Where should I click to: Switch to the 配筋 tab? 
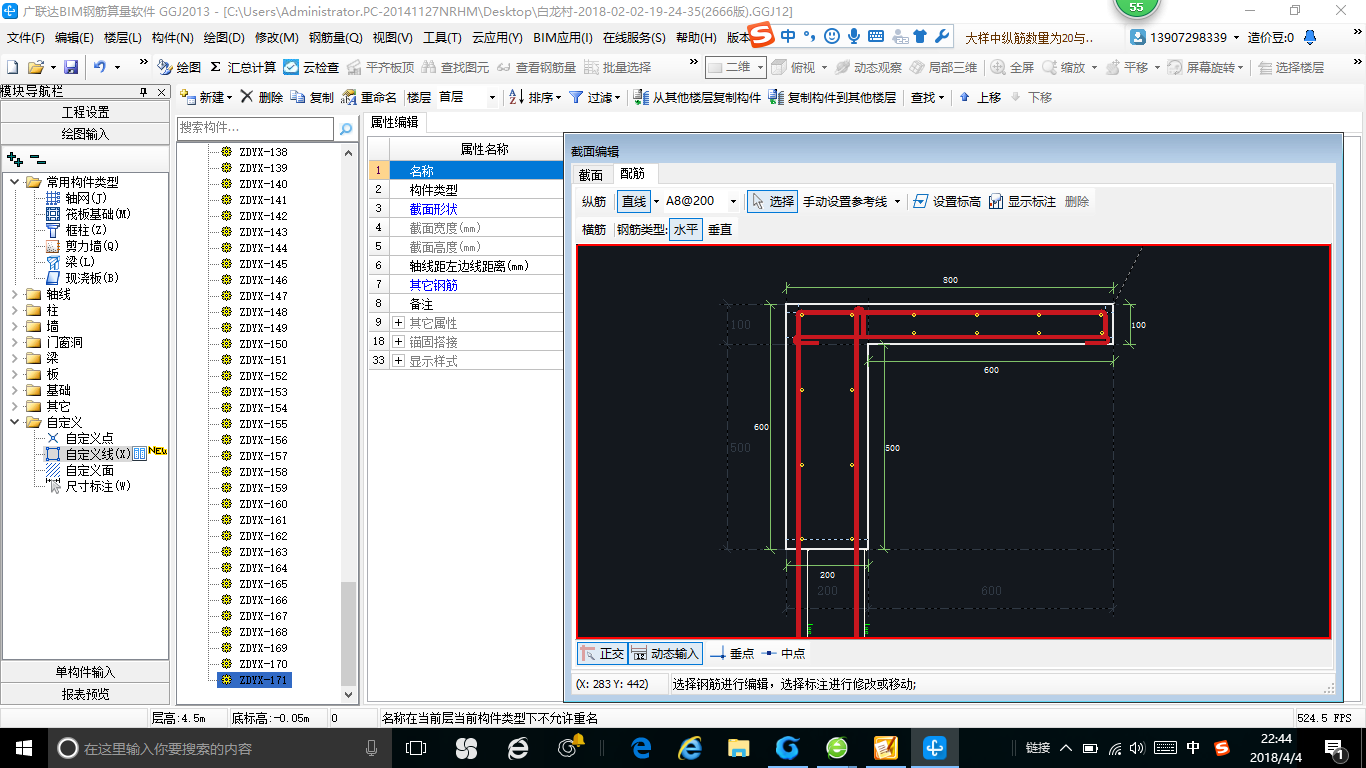click(x=633, y=174)
